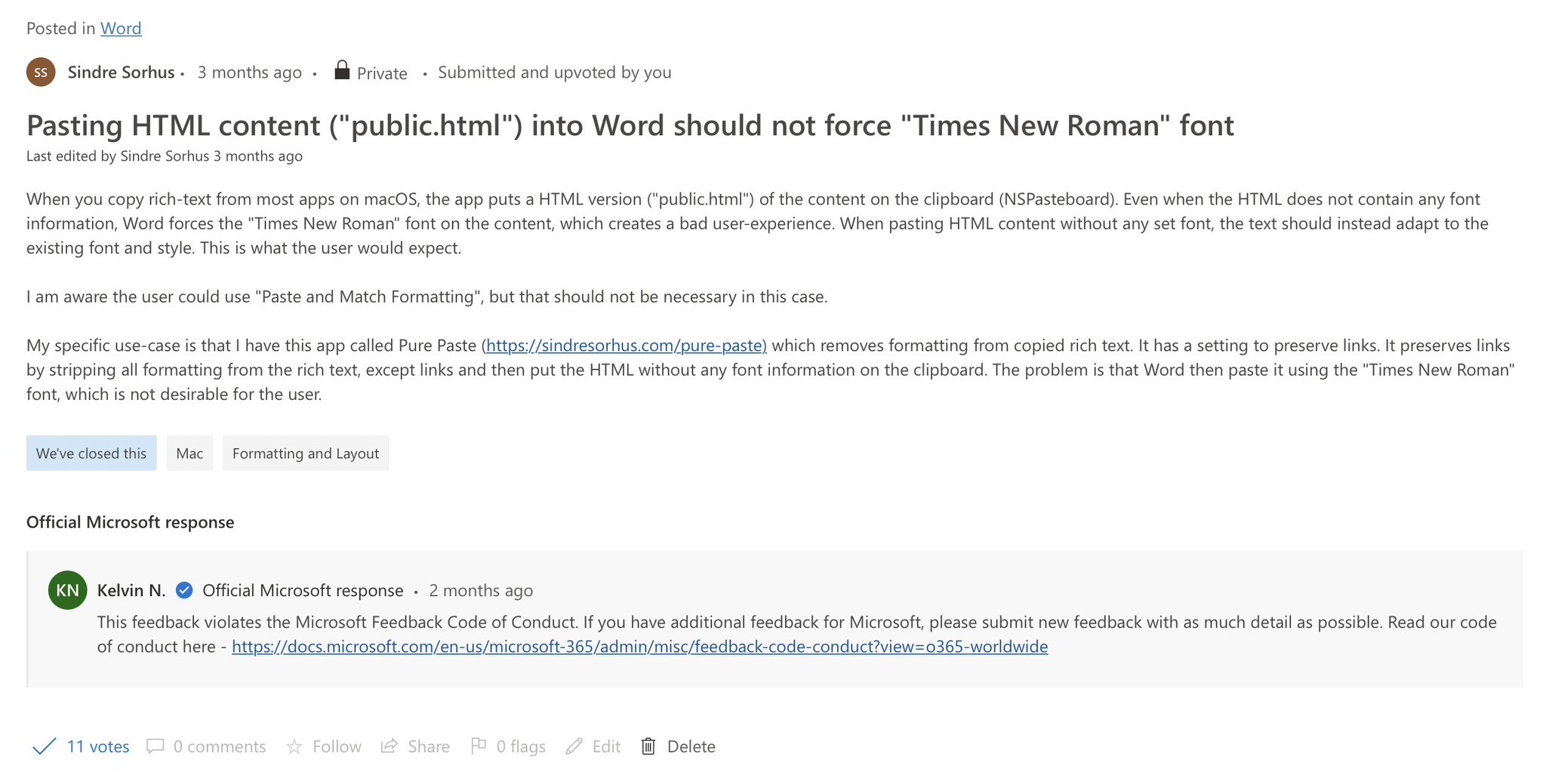This screenshot has height=784, width=1546.
Task: Click the Sindre Sorhus author name
Action: click(121, 72)
